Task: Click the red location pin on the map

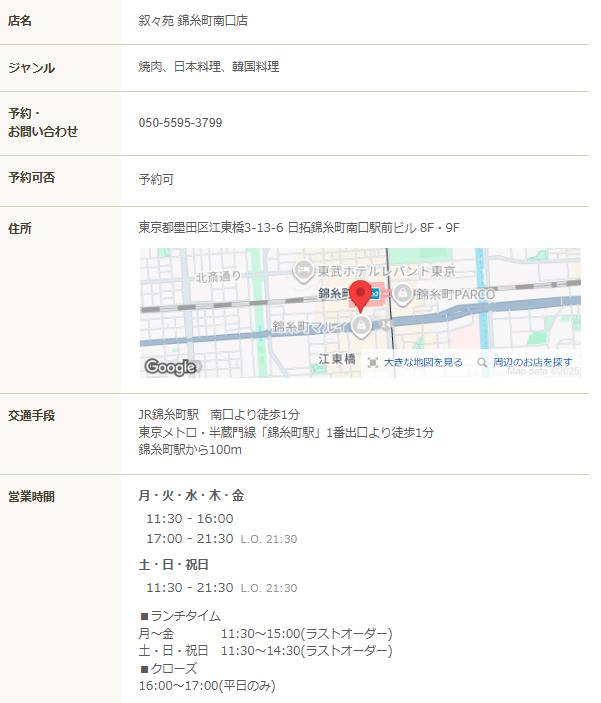Action: [362, 295]
